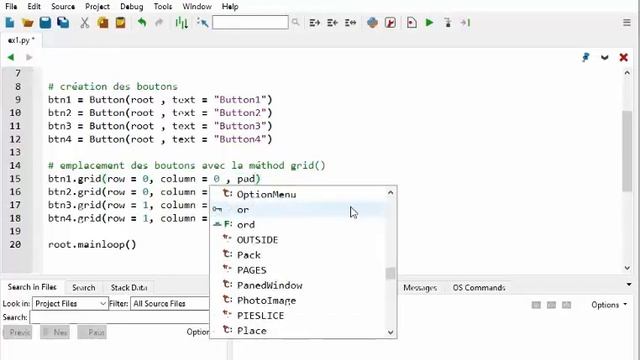This screenshot has height=360, width=640.
Task: Open the Debug menu
Action: (x=131, y=7)
